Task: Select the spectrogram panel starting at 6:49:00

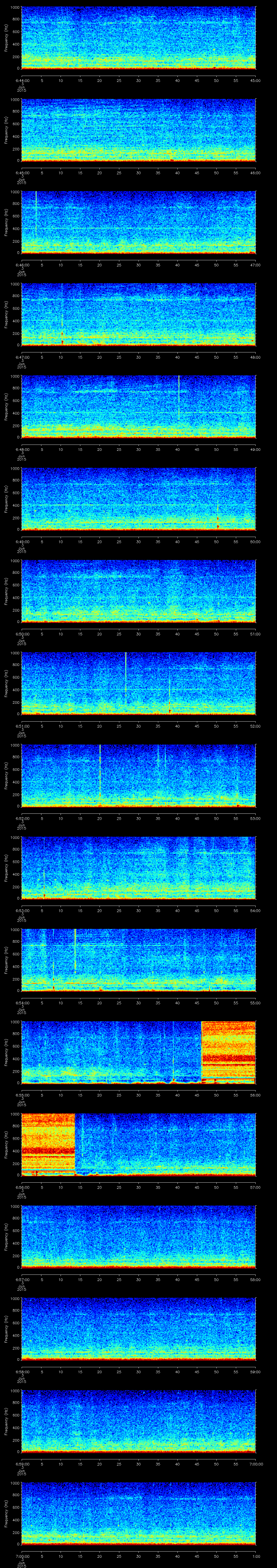Action: (138, 499)
